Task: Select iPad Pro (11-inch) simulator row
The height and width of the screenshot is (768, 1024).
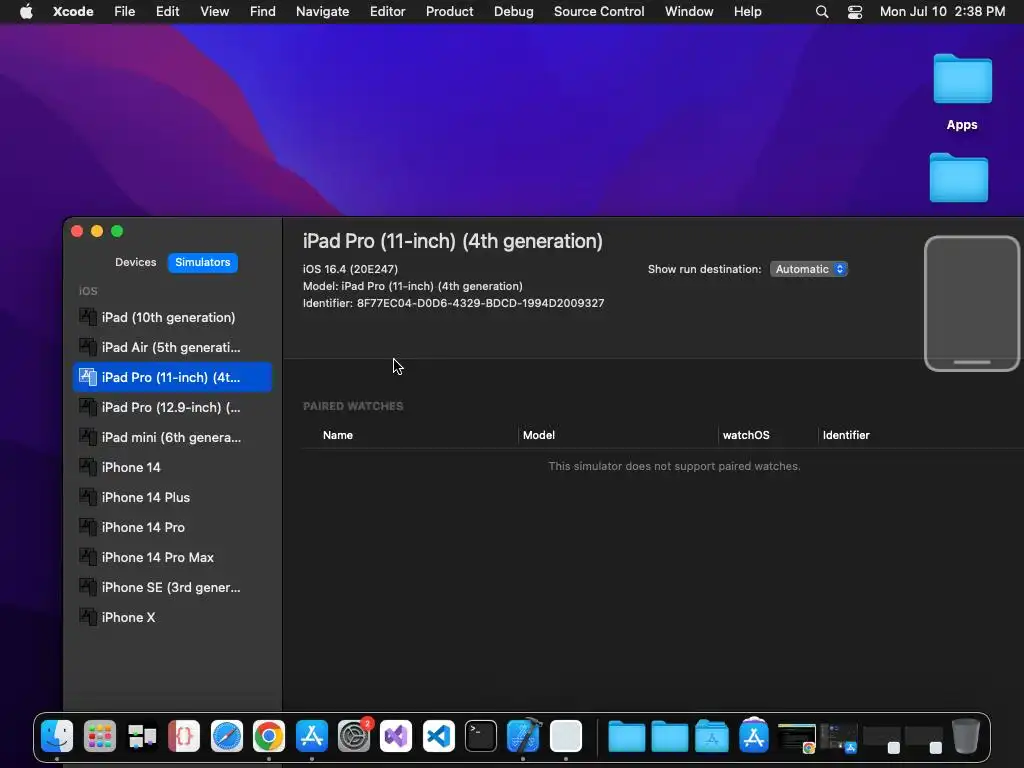Action: click(172, 377)
